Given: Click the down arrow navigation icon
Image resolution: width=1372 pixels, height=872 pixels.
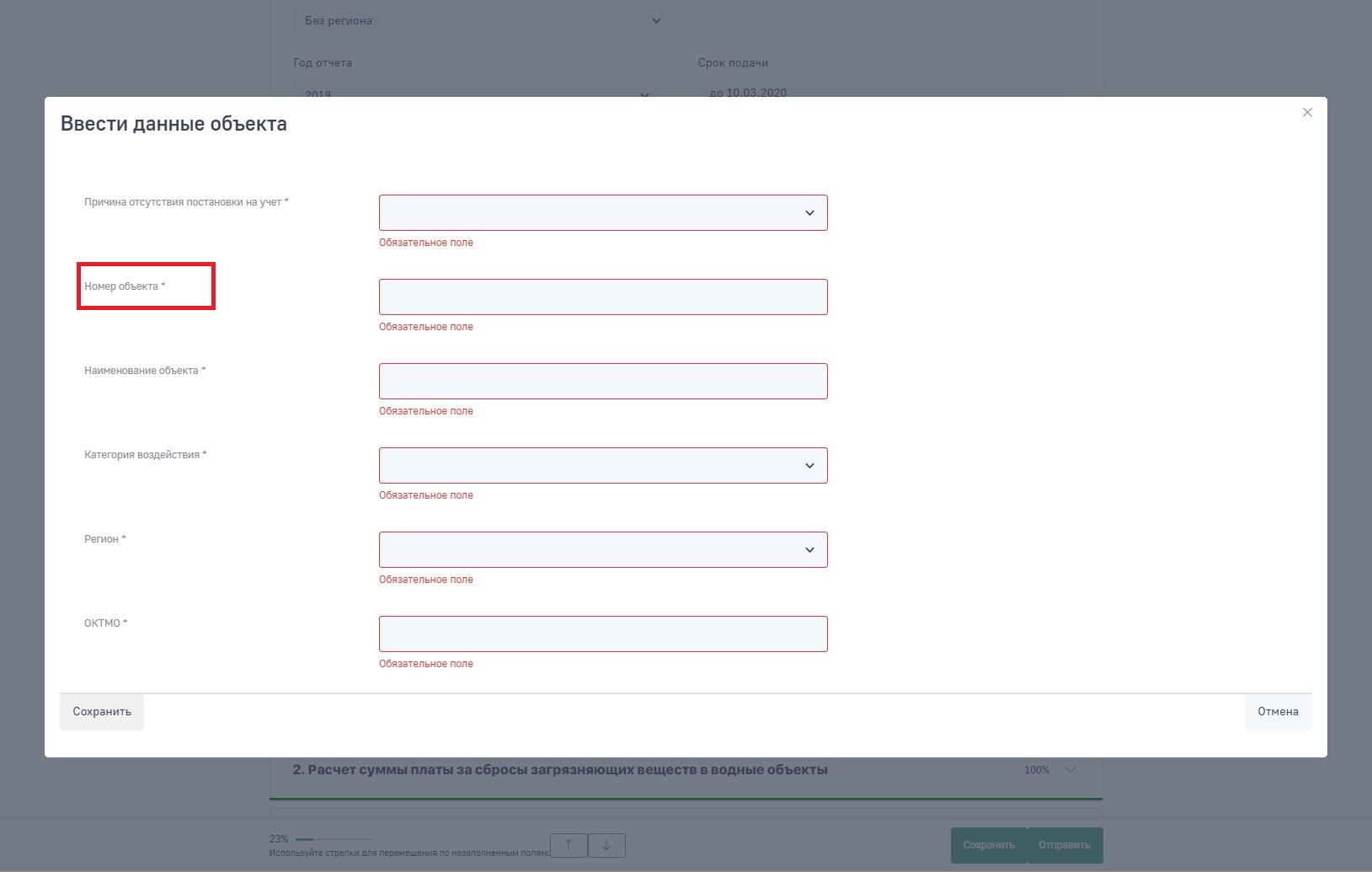Looking at the screenshot, I should [606, 845].
